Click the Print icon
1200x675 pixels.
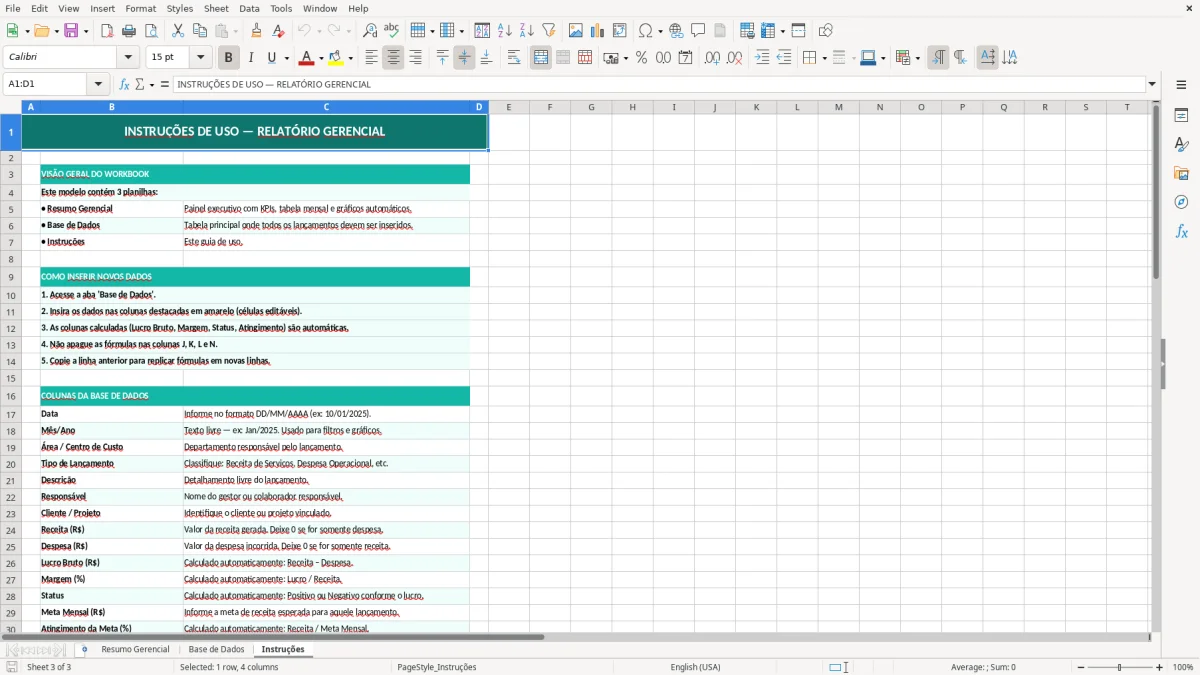[129, 31]
